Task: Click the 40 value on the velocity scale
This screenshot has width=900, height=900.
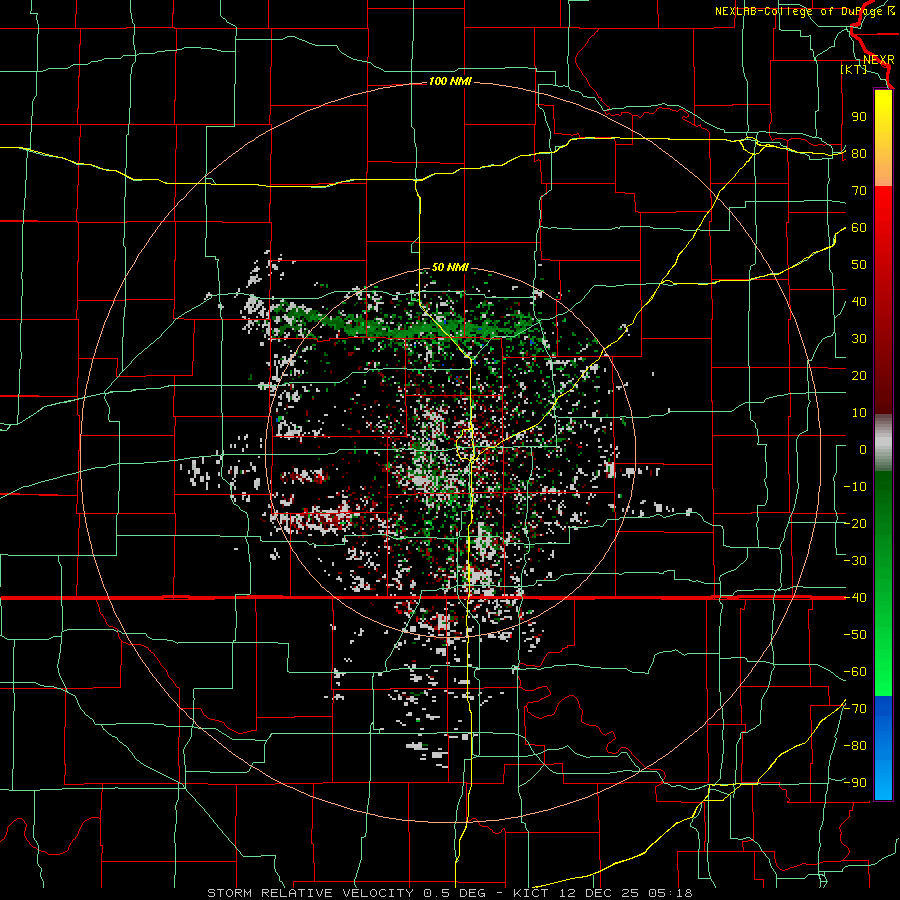Action: click(x=859, y=301)
